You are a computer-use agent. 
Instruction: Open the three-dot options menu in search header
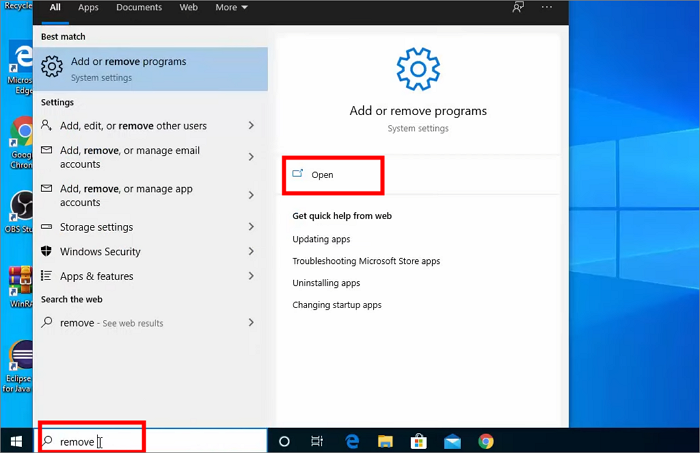pyautogui.click(x=547, y=8)
